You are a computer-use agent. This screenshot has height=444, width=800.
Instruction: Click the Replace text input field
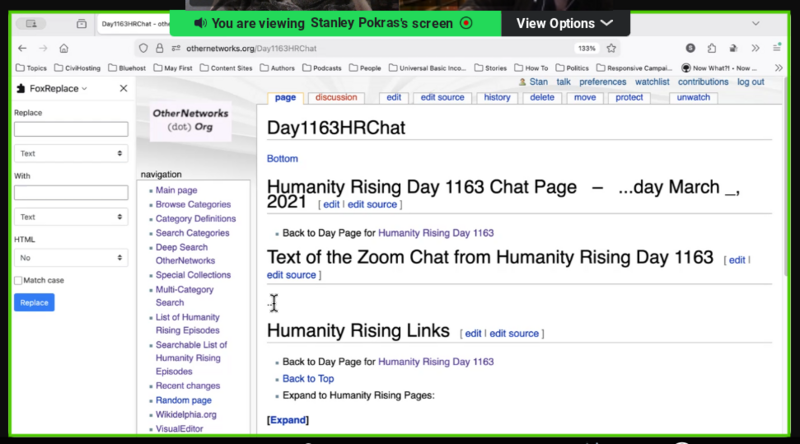pos(71,129)
